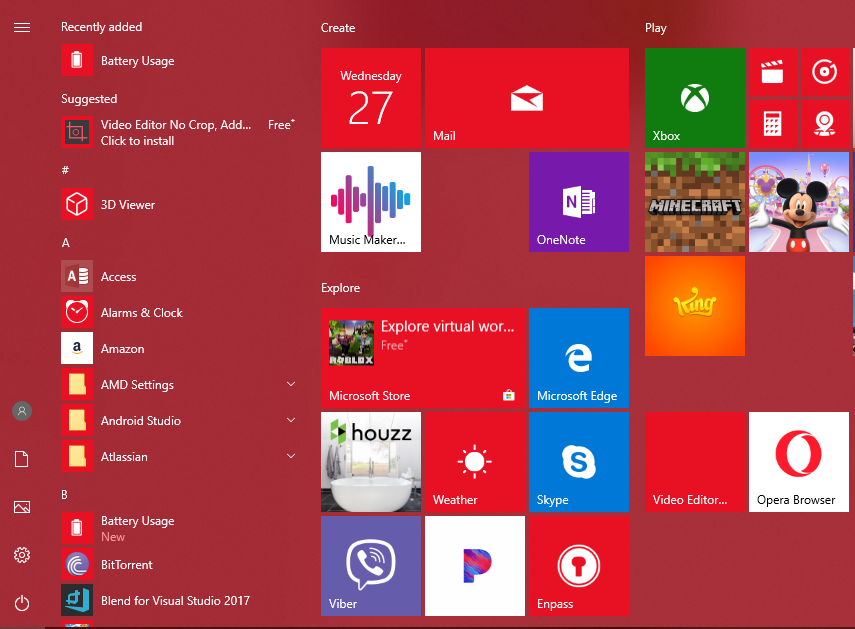Open the Pandora tile

(x=475, y=566)
